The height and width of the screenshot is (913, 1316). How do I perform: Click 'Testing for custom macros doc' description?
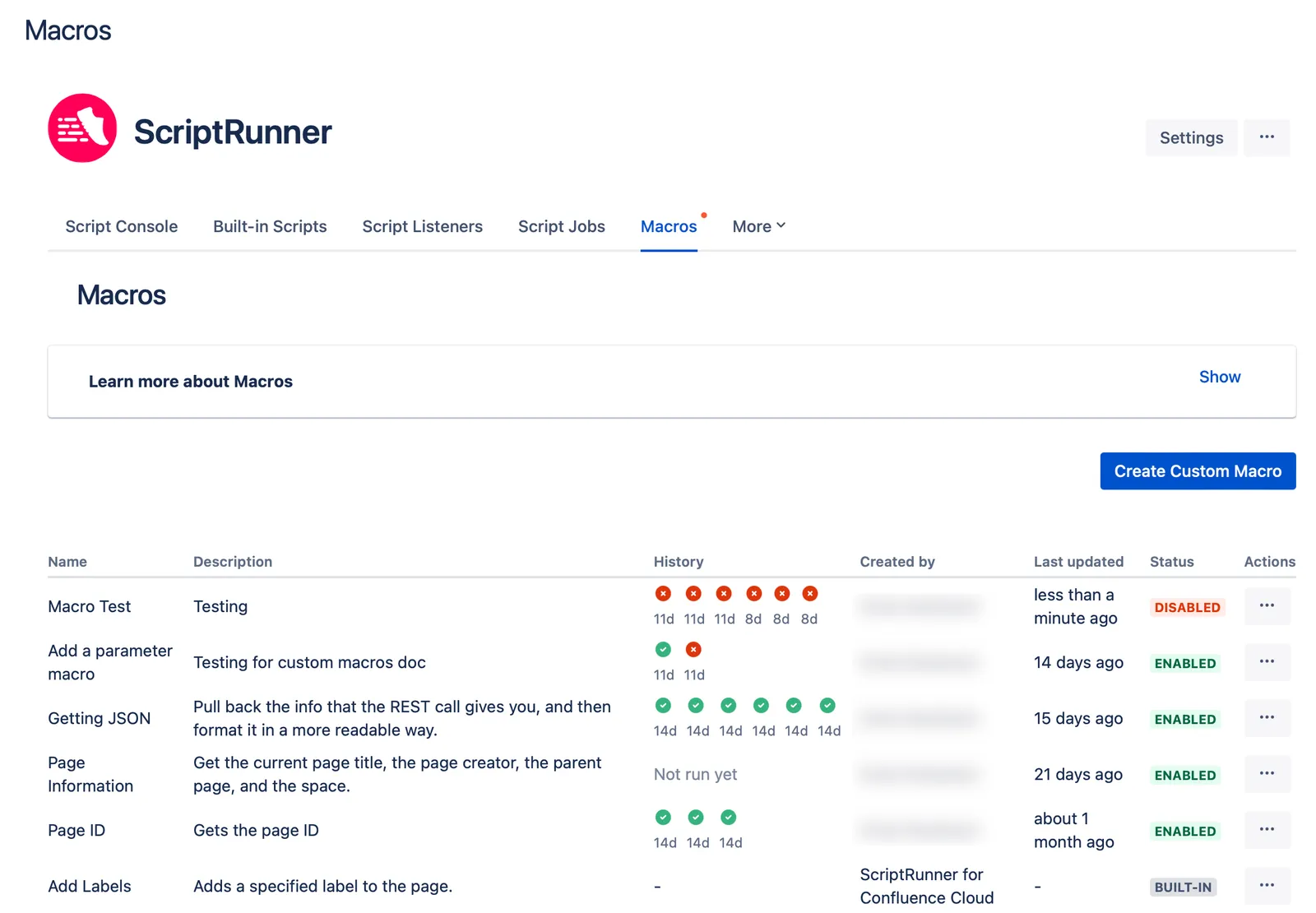pos(309,662)
